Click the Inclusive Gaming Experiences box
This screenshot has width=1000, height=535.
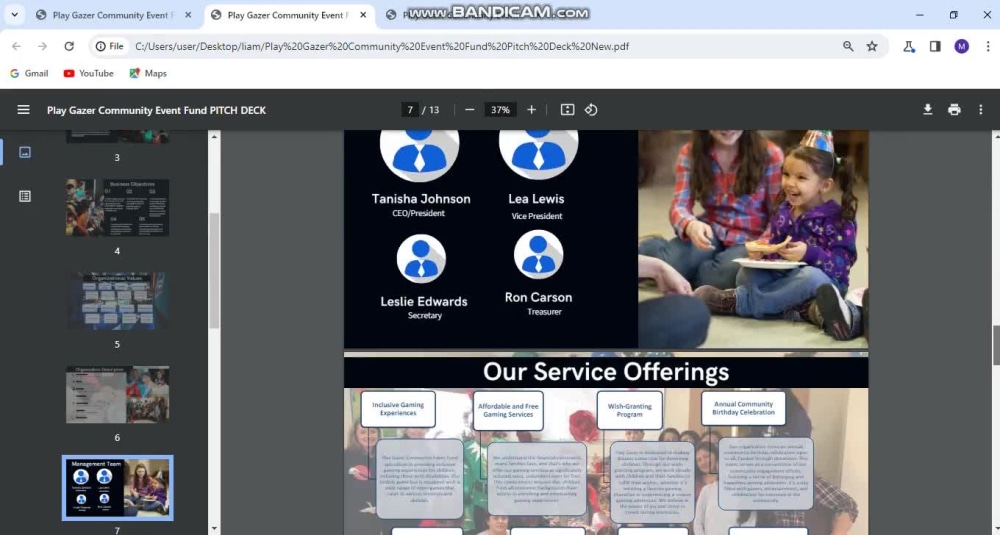click(398, 409)
